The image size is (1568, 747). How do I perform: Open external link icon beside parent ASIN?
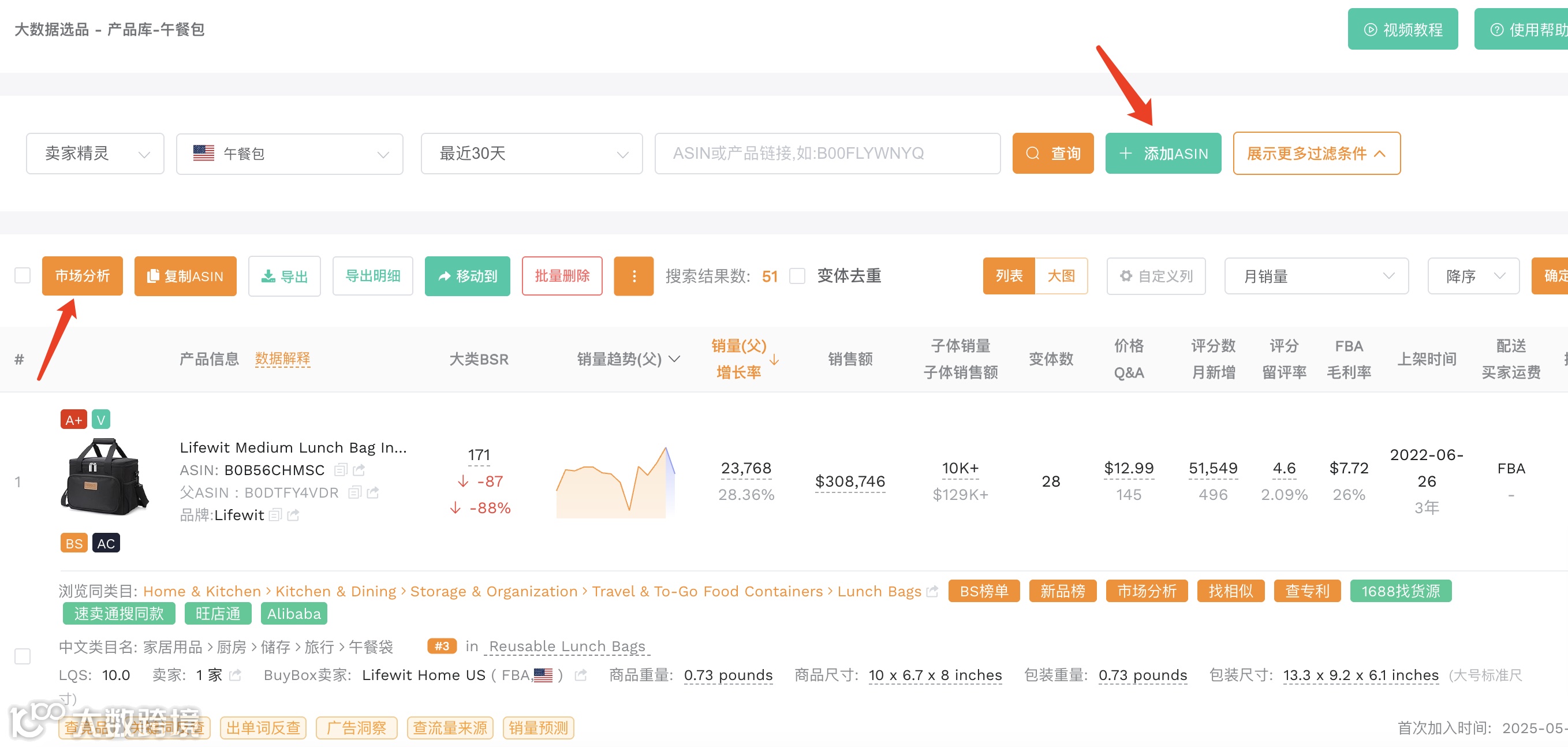pyautogui.click(x=373, y=492)
